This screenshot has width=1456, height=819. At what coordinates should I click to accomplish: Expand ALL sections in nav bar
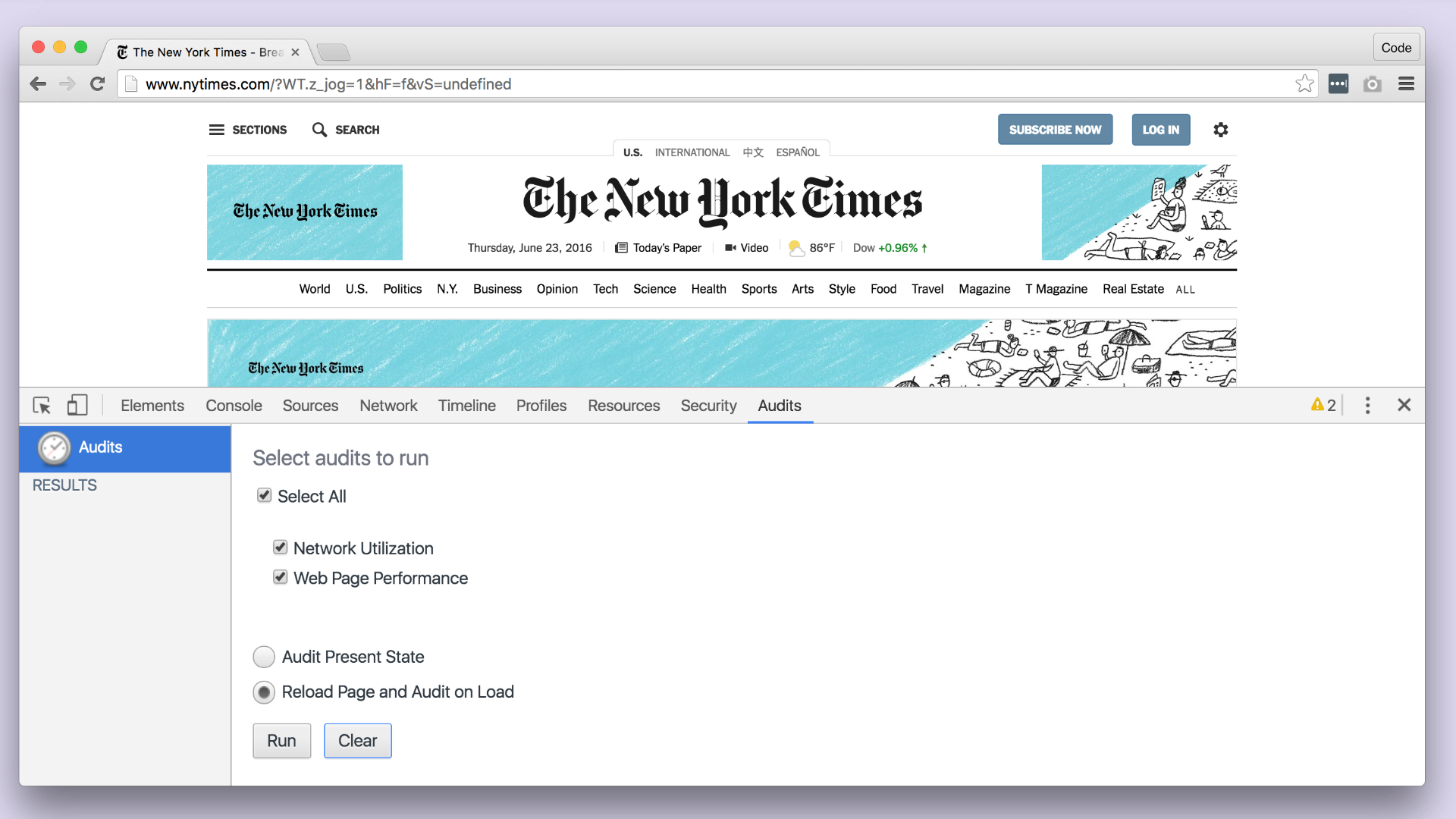(1185, 290)
